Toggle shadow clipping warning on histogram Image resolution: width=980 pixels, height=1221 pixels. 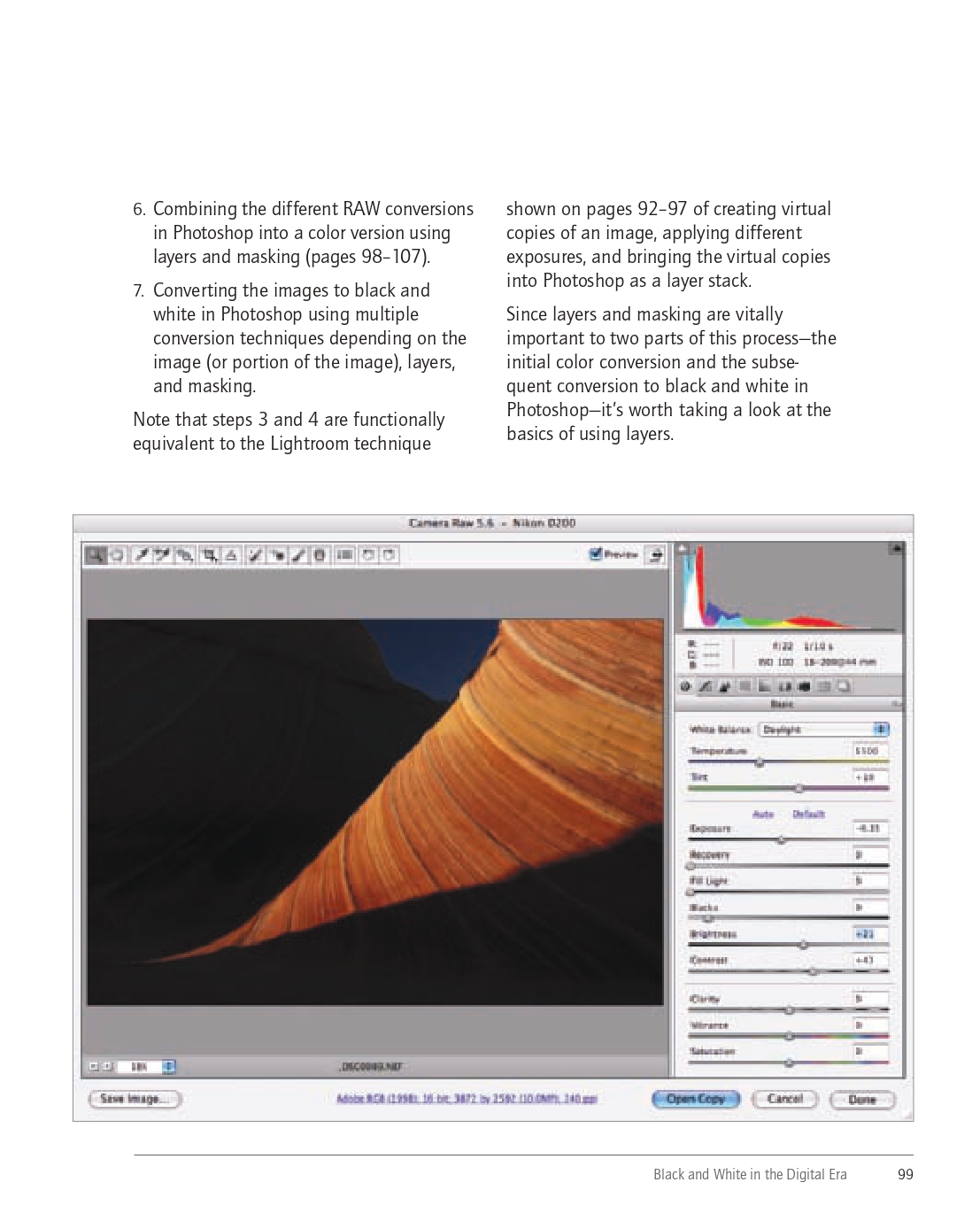683,549
